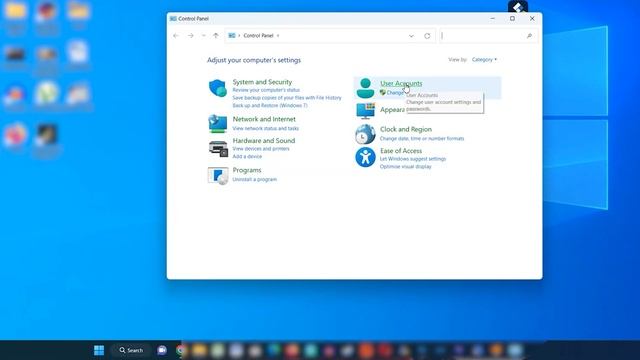Expand the Control Panel breadcrumb chevron

[278, 36]
